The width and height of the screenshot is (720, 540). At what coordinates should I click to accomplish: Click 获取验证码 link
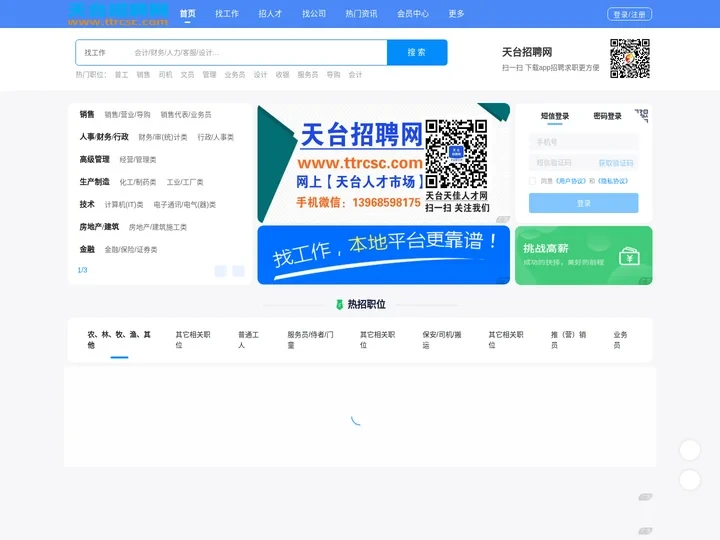pos(616,163)
